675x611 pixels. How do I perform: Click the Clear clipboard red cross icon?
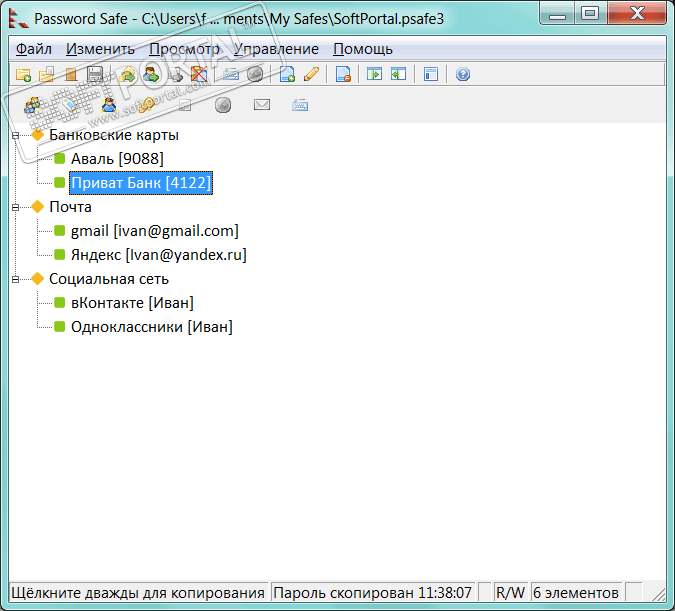click(199, 75)
